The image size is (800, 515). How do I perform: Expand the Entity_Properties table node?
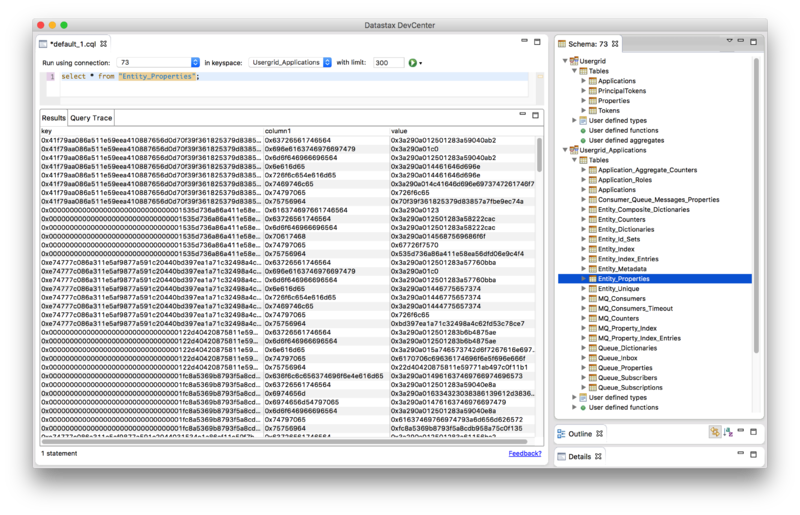tap(584, 279)
